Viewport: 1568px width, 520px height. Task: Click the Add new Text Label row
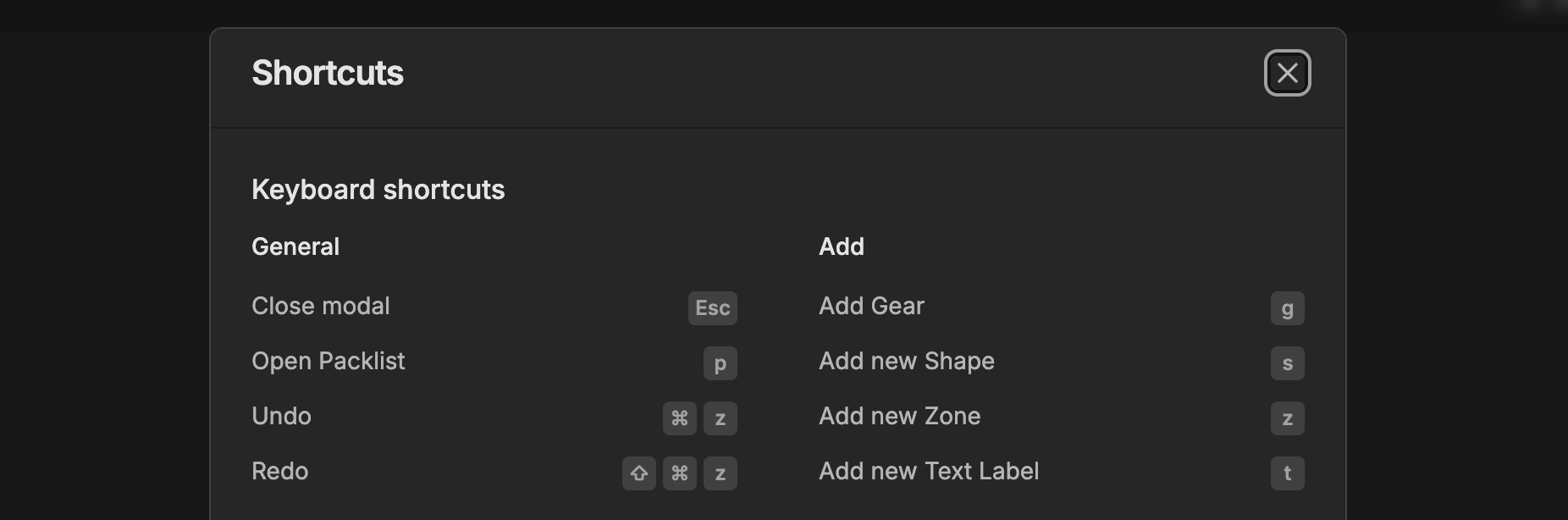click(929, 472)
